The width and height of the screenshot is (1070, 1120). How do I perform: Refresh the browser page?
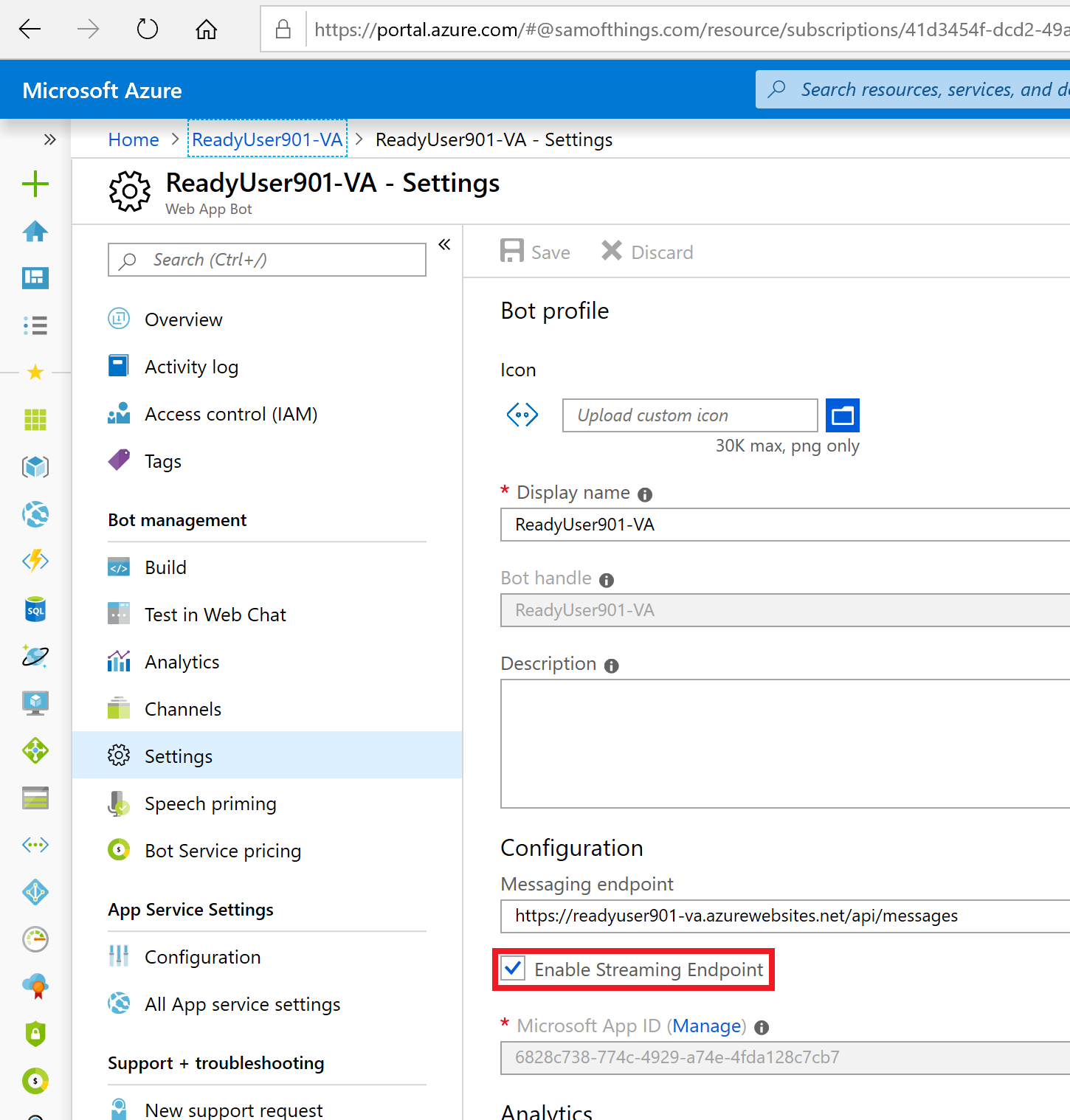148,30
